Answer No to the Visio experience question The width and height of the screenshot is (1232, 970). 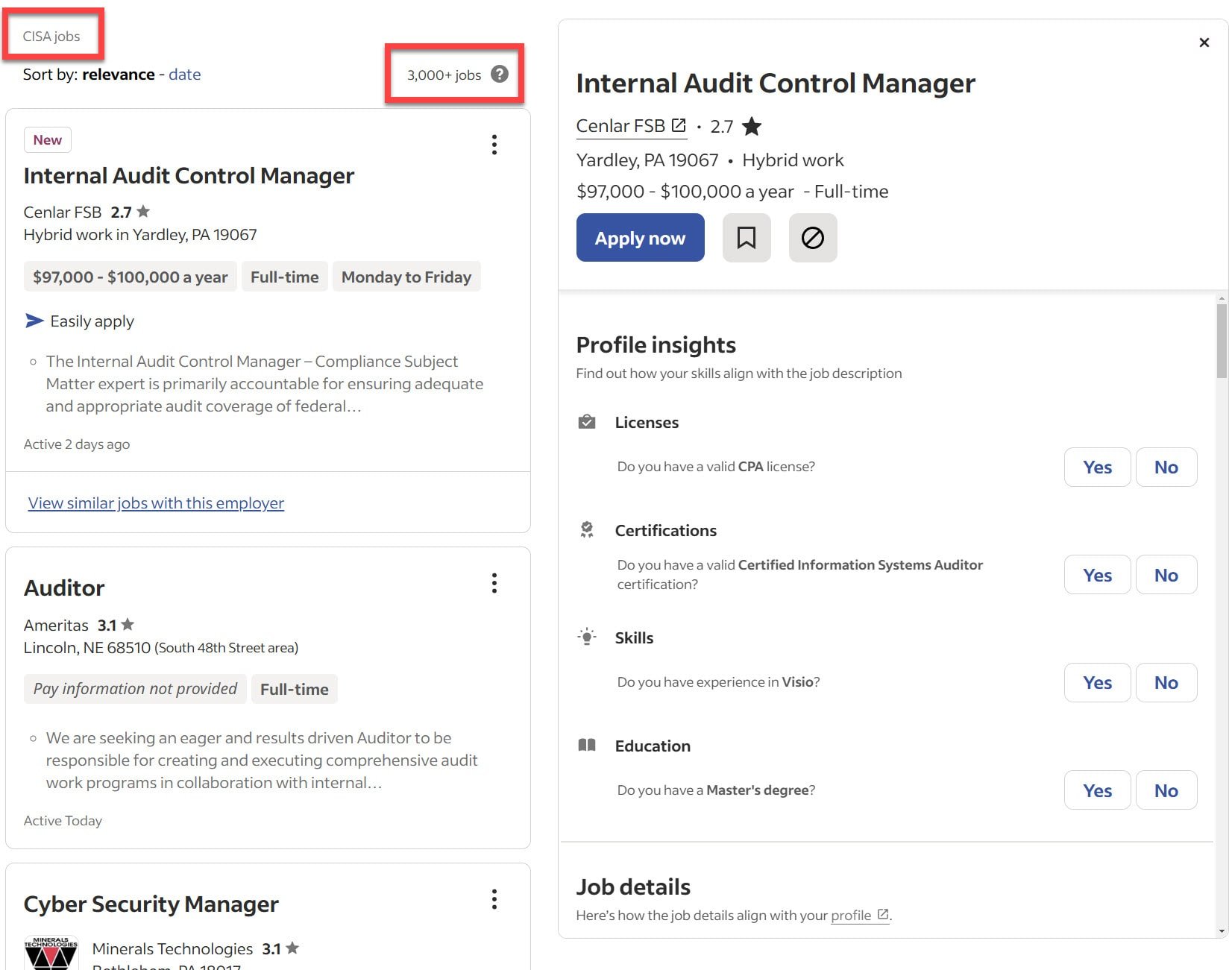(1166, 683)
